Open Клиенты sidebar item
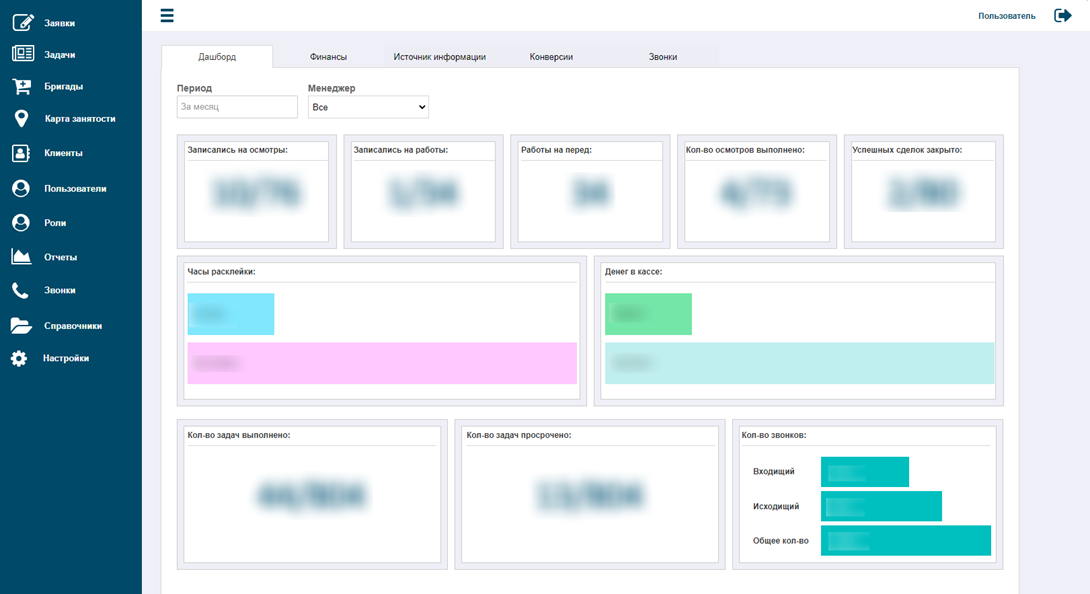1090x594 pixels. pos(63,153)
